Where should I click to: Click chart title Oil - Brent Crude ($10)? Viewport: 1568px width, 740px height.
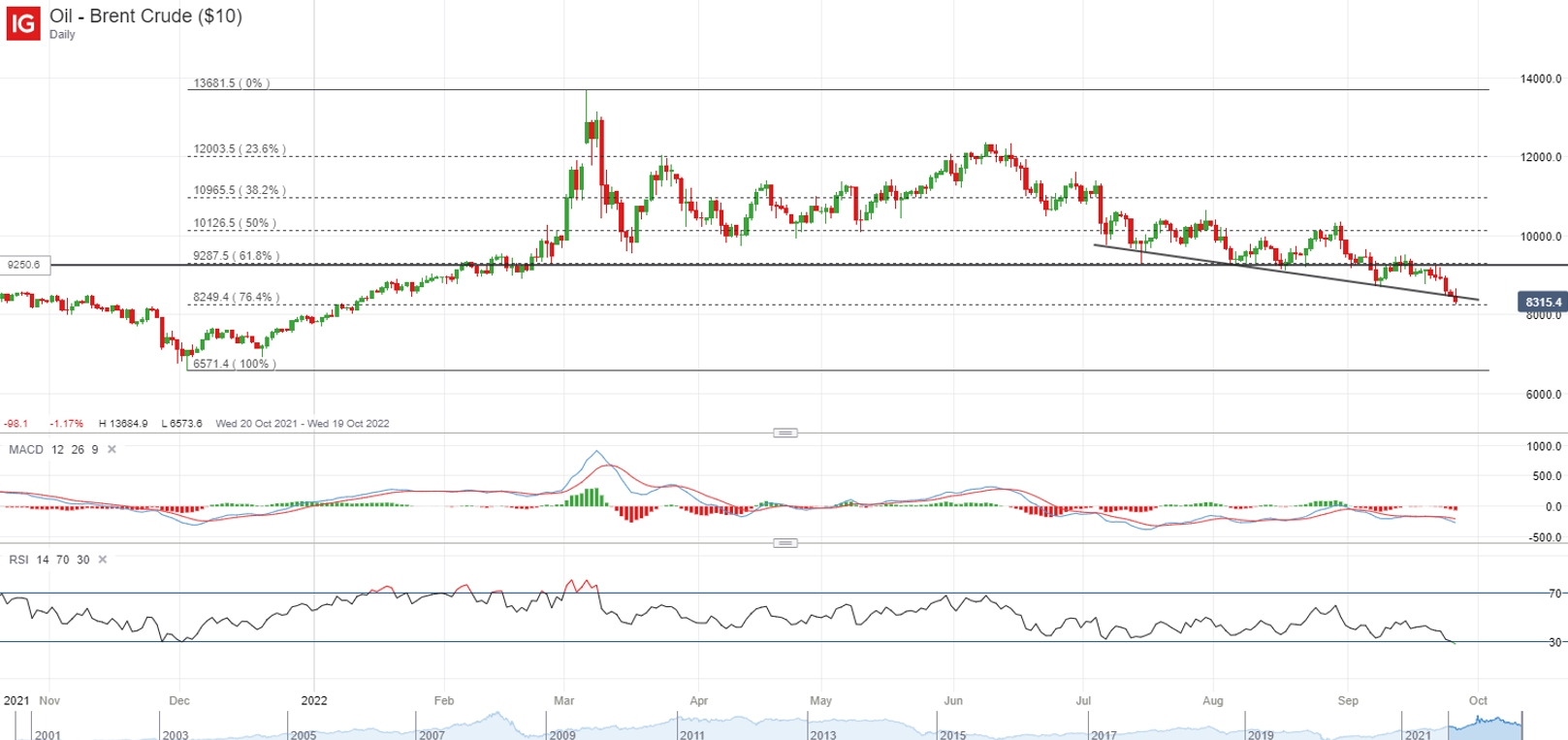[146, 16]
